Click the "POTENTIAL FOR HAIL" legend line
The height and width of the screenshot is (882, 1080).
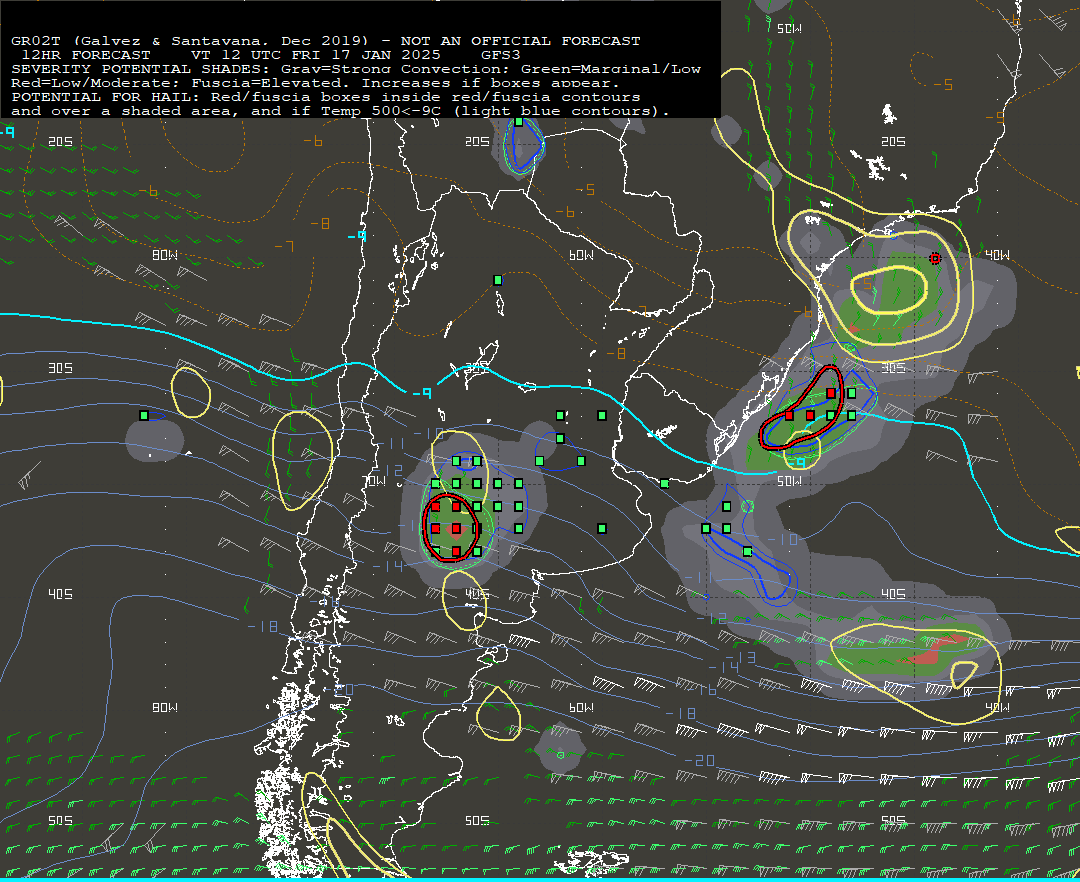tap(326, 97)
